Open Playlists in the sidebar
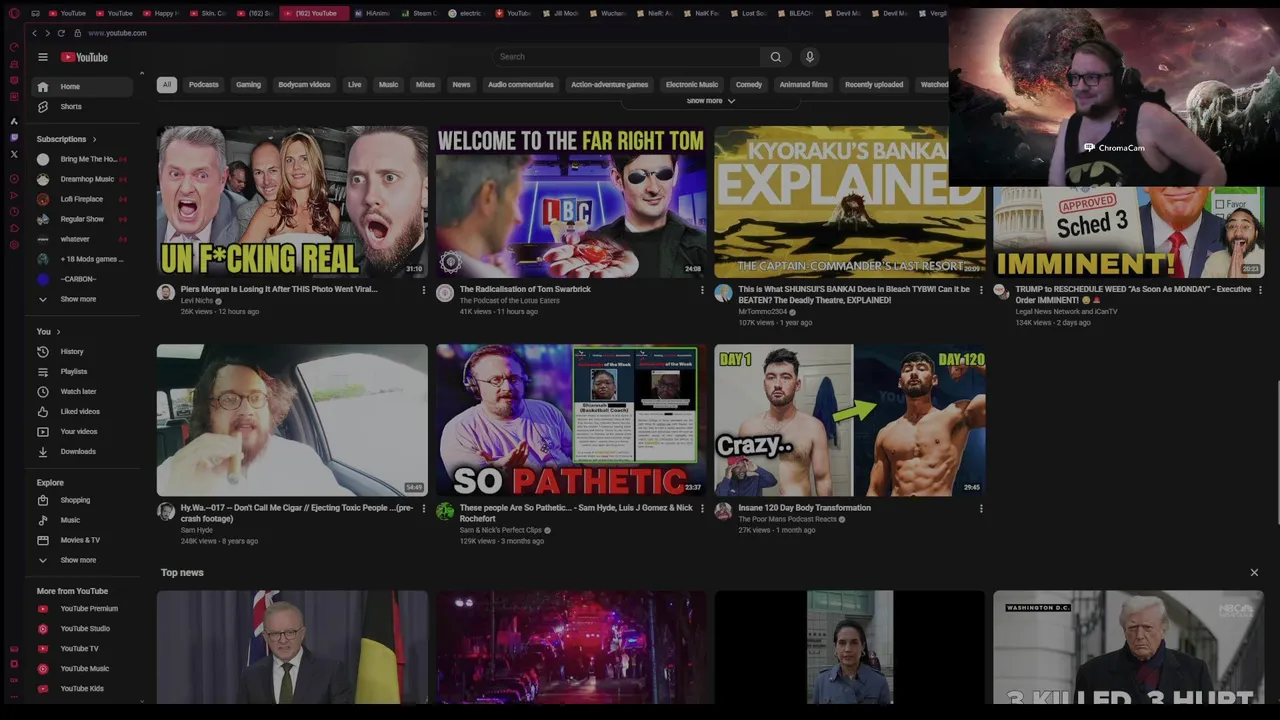 82,372
